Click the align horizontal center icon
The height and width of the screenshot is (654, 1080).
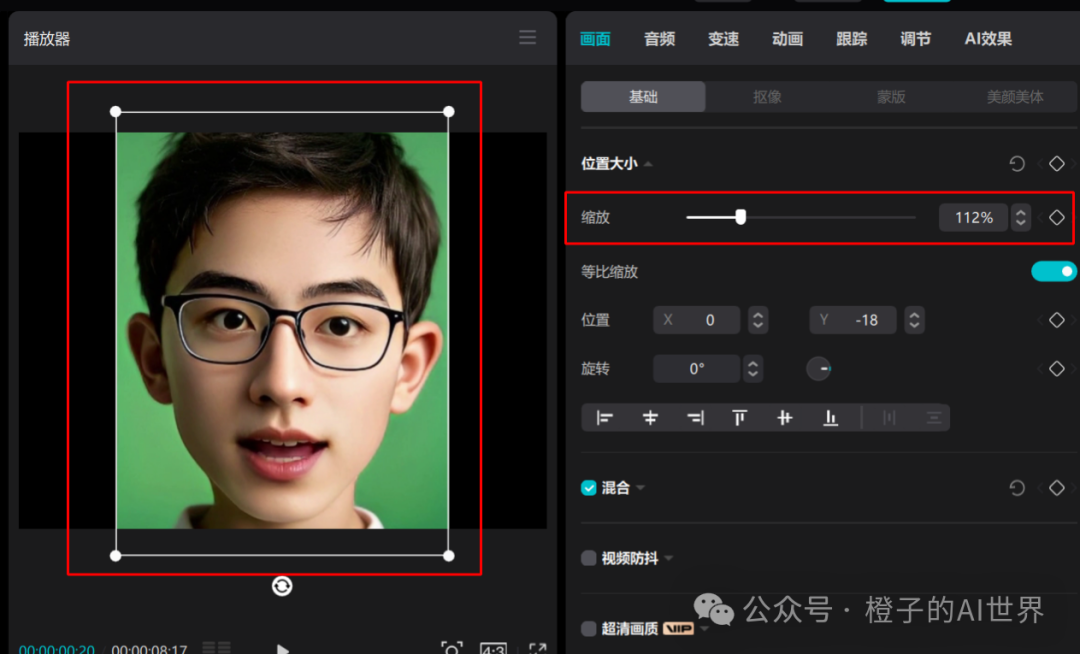(650, 418)
